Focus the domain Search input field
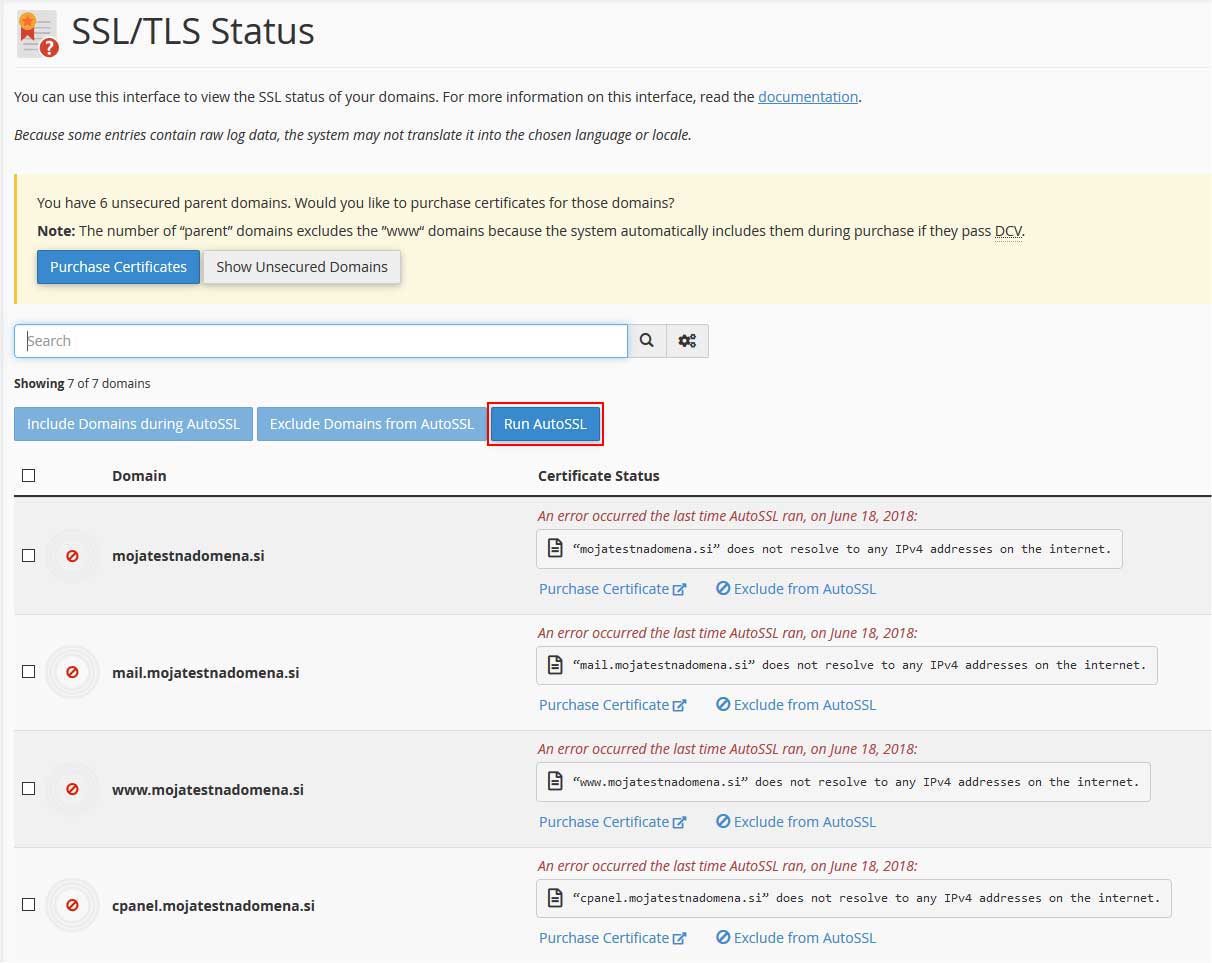This screenshot has width=1212, height=963. click(x=320, y=341)
